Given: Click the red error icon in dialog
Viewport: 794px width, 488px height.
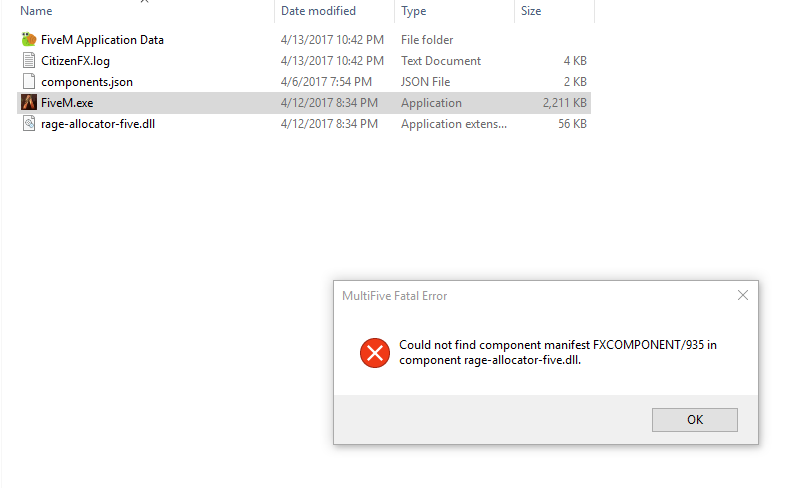Looking at the screenshot, I should [375, 352].
